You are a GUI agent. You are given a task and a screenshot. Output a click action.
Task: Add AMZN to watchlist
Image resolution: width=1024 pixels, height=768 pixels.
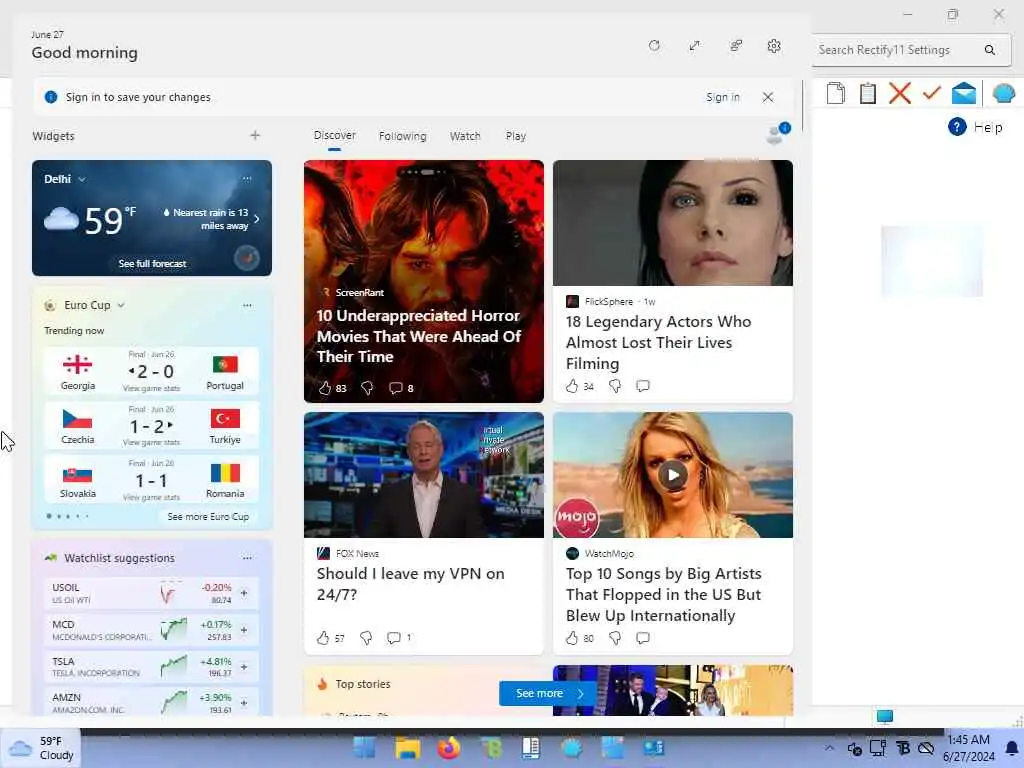point(244,703)
